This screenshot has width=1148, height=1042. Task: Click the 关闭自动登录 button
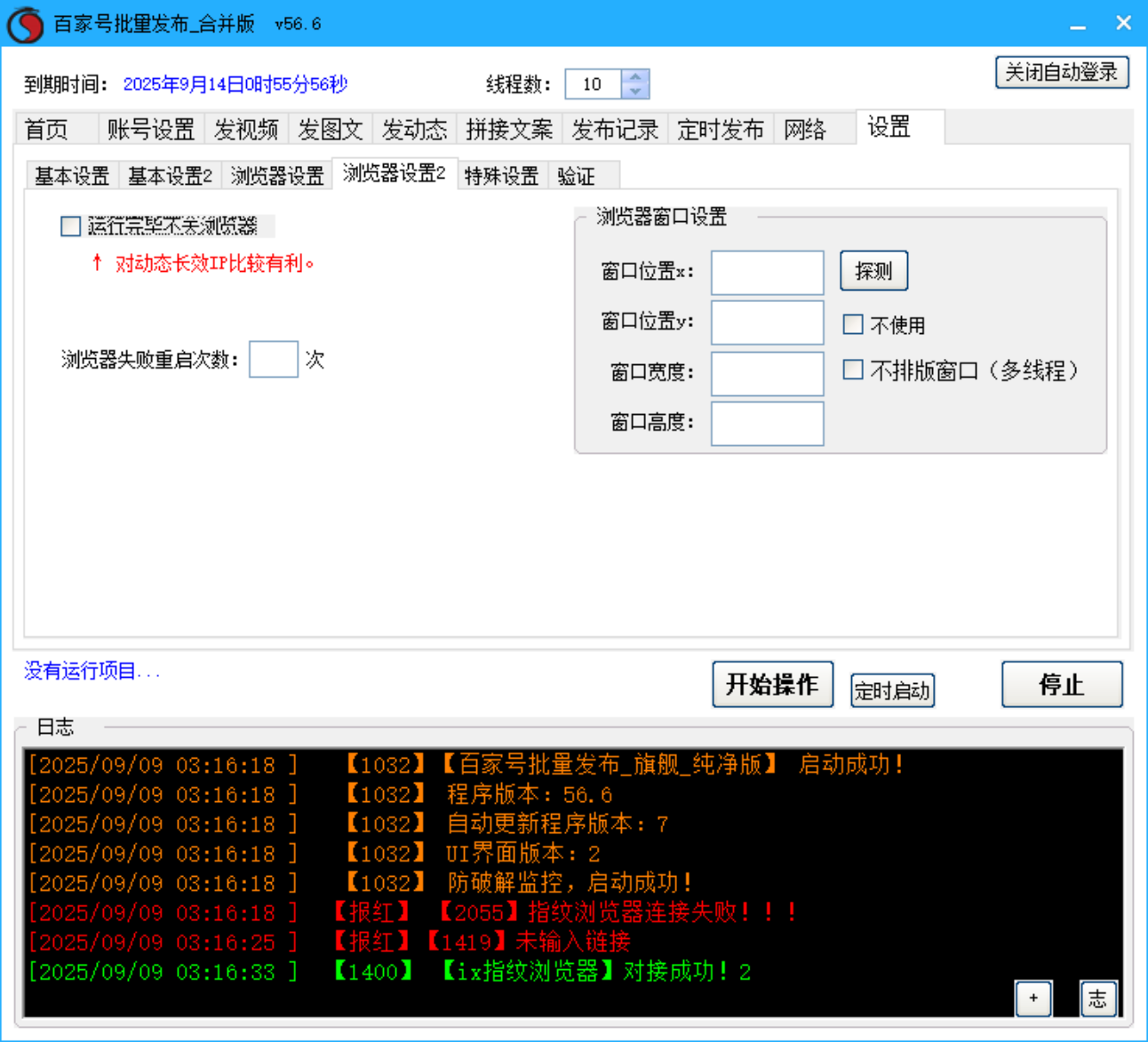pyautogui.click(x=1061, y=72)
